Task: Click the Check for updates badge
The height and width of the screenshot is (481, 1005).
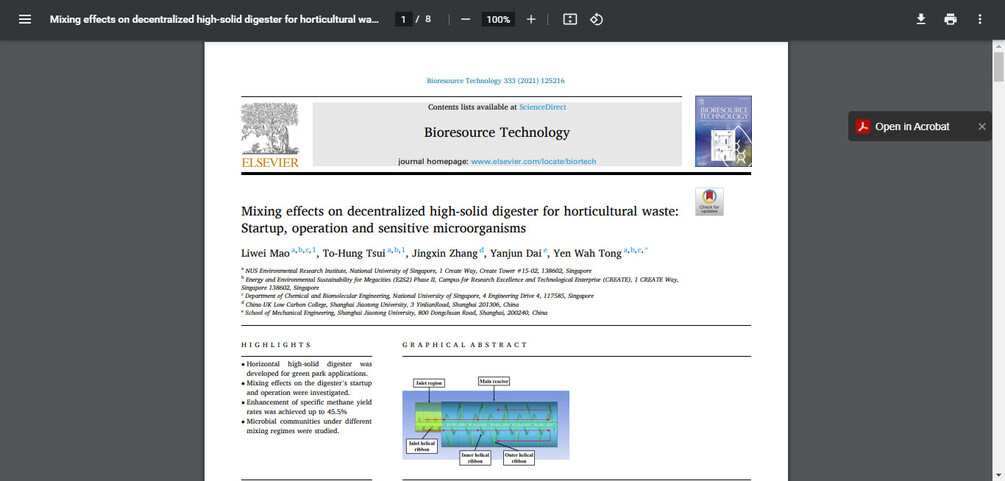Action: tap(709, 201)
